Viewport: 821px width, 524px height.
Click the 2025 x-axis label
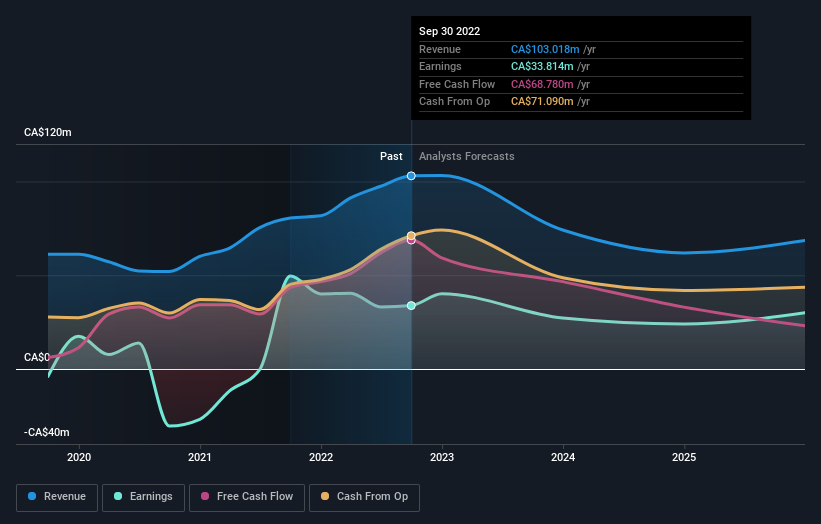684,458
